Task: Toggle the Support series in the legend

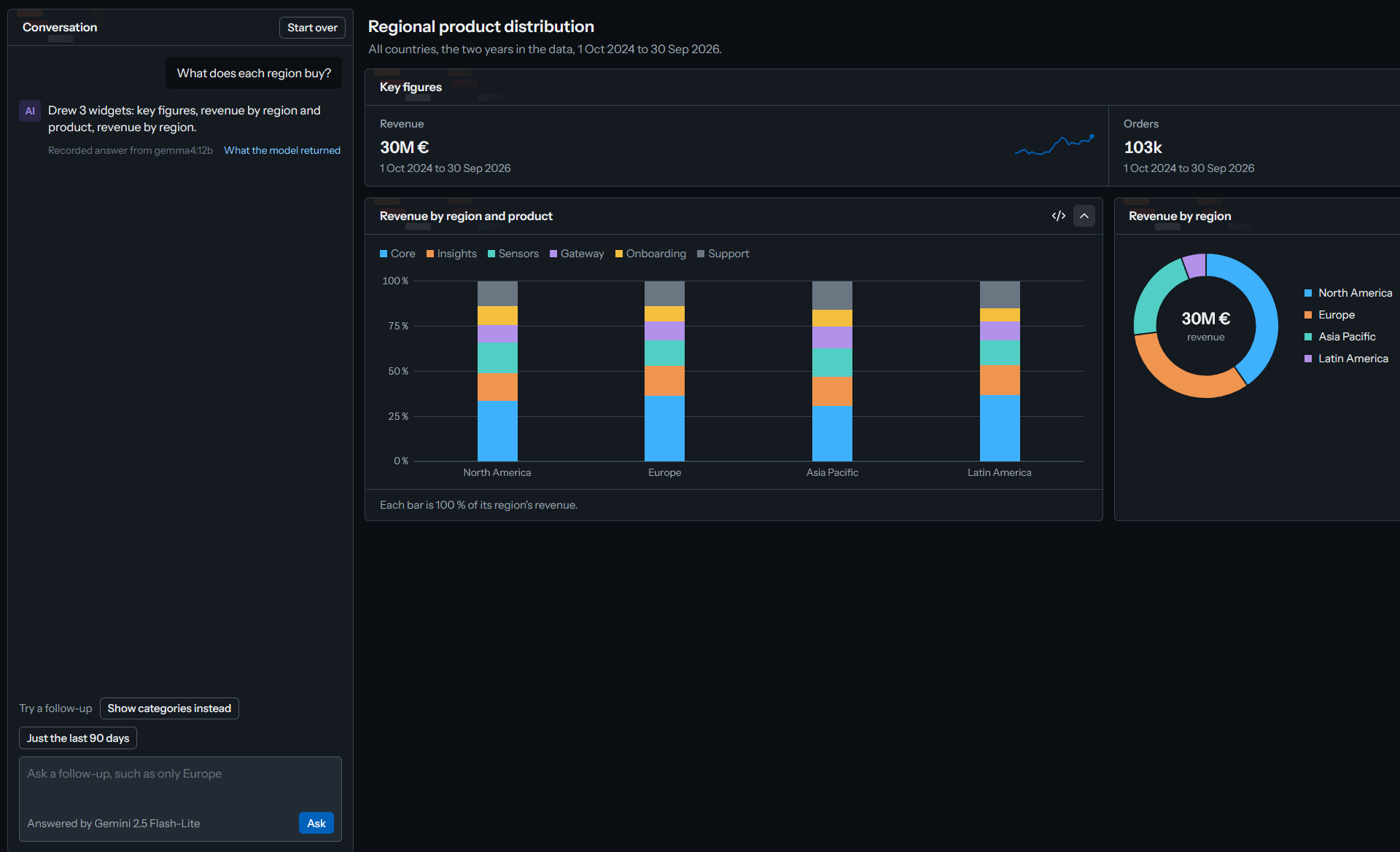Action: click(723, 254)
